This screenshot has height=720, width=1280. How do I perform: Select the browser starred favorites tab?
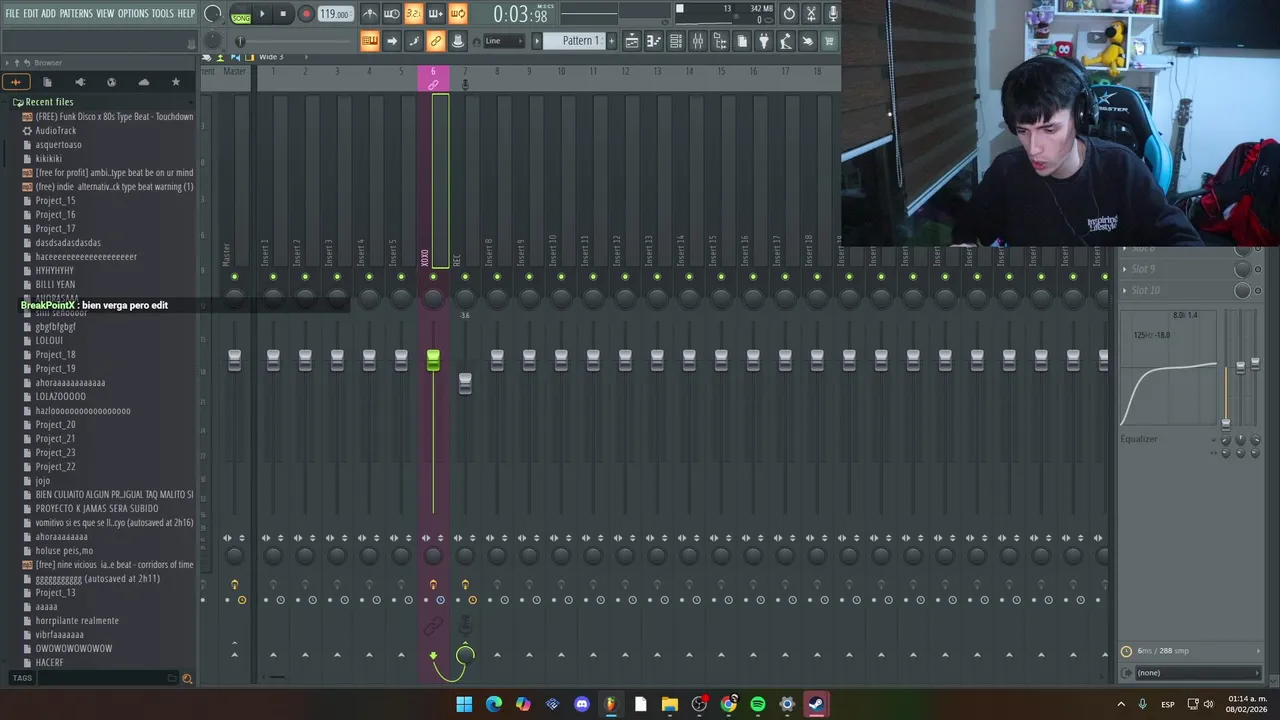coord(176,82)
